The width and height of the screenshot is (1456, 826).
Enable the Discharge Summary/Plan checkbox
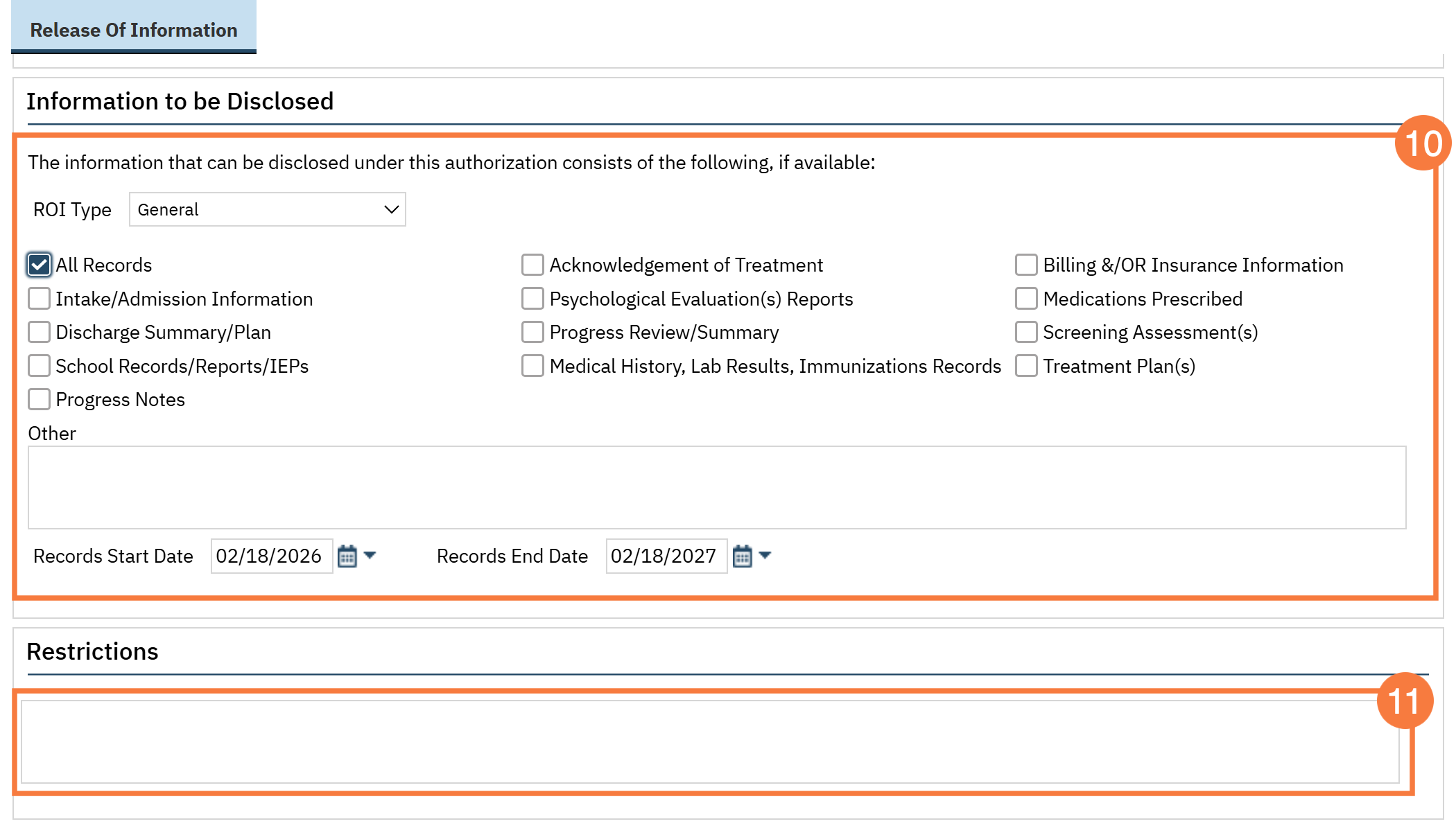point(40,332)
